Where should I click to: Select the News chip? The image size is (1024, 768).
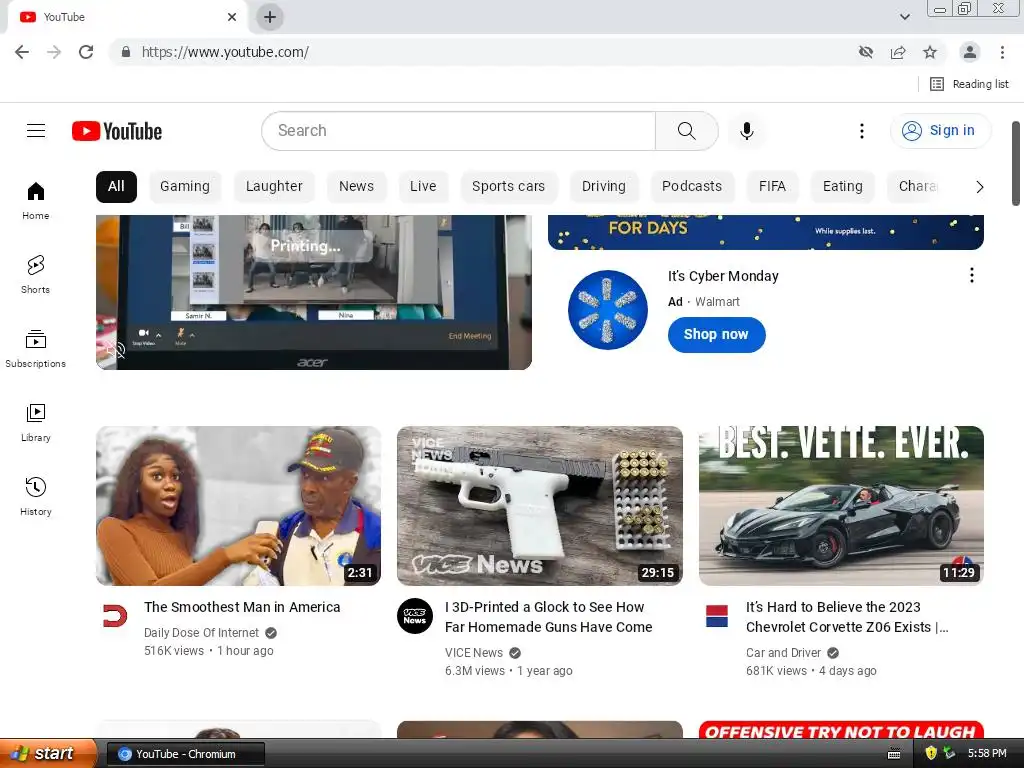click(357, 187)
